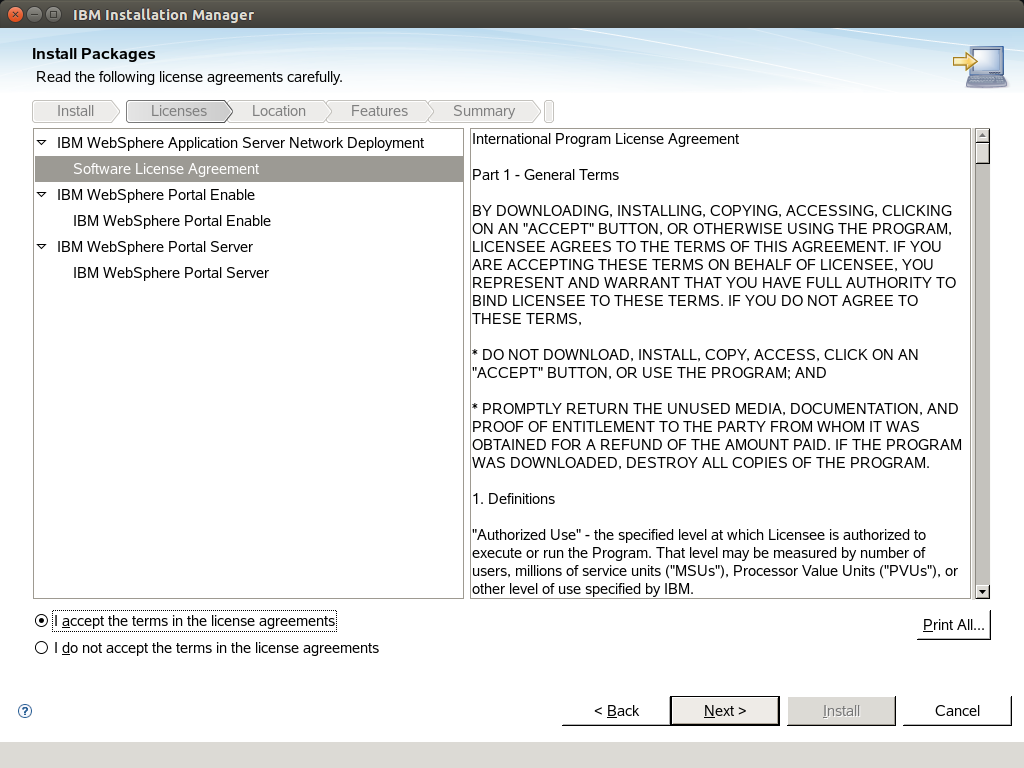This screenshot has height=768, width=1024.
Task: Select 'I do not accept the terms' option
Action: pyautogui.click(x=41, y=648)
